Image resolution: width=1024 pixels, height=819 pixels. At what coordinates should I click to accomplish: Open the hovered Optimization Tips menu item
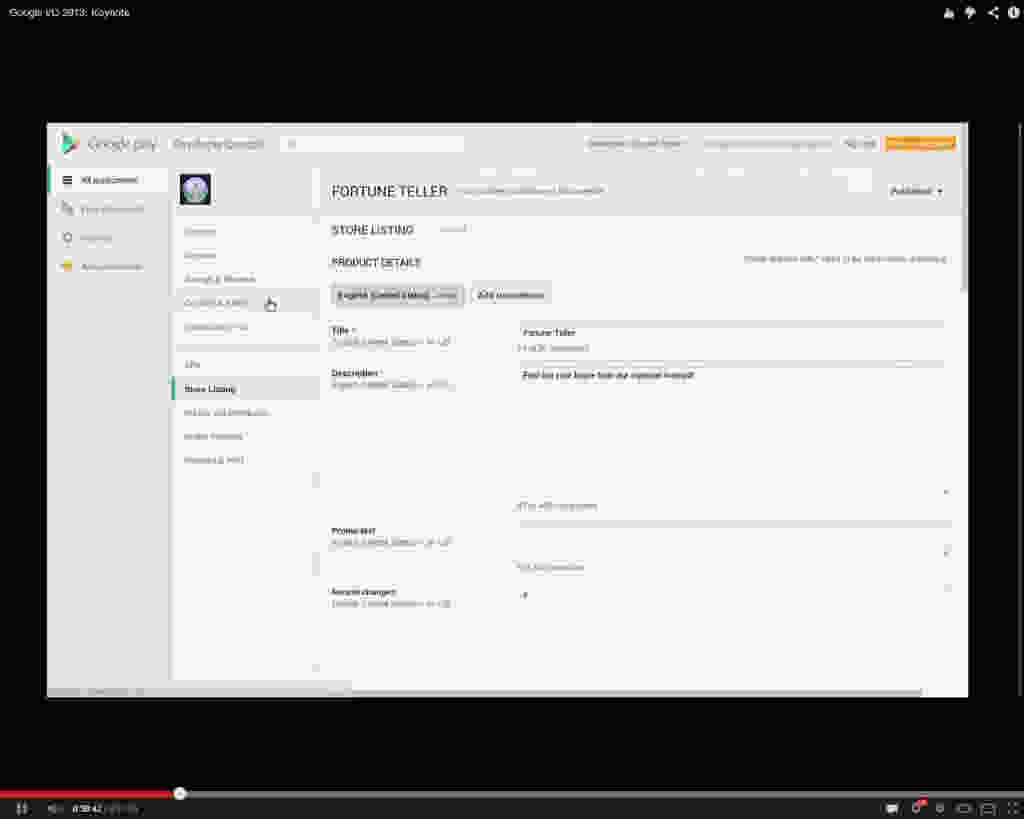[246, 302]
